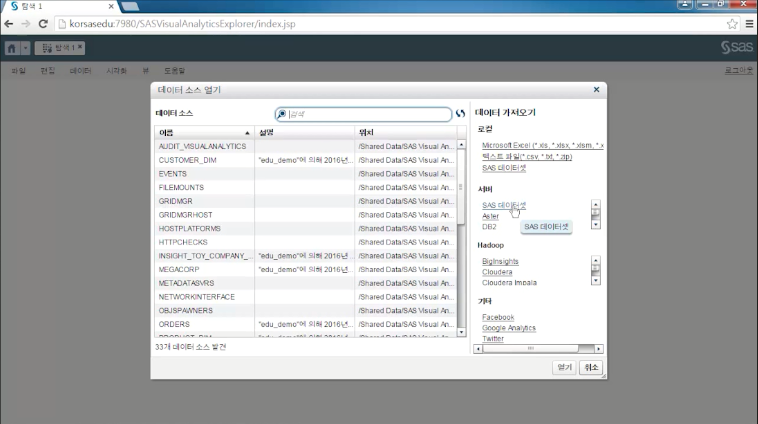Open the 시각화 menu

(117, 71)
